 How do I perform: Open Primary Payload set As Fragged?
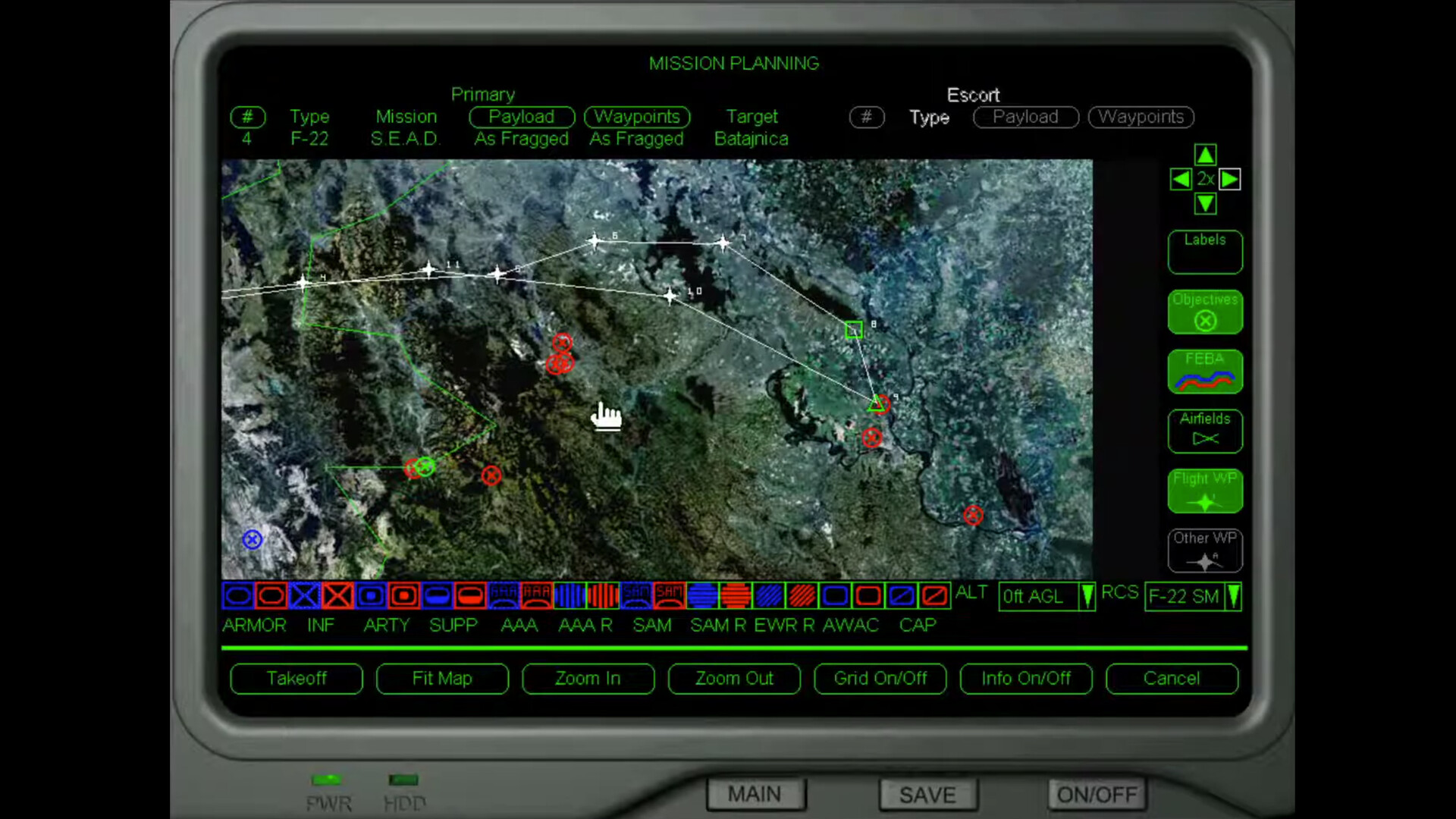pos(521,117)
